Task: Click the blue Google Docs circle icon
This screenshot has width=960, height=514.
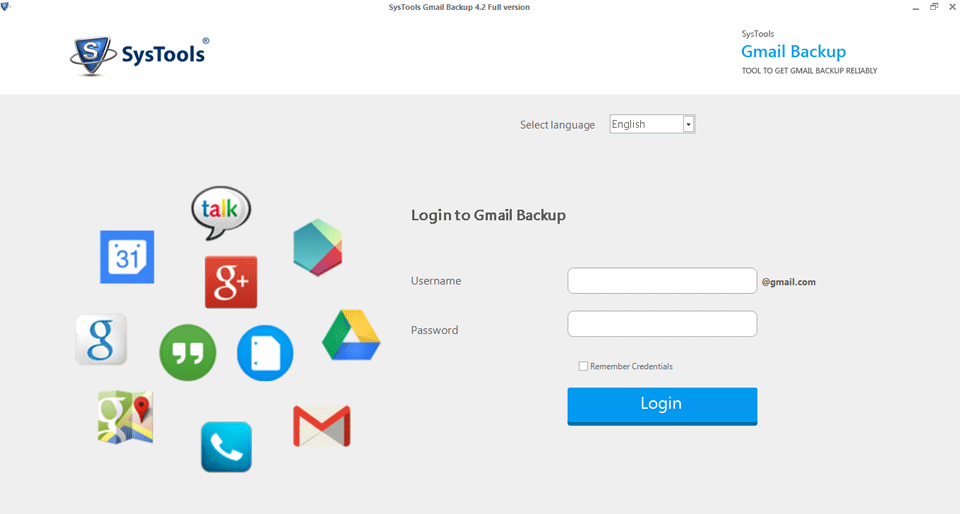Action: [265, 353]
